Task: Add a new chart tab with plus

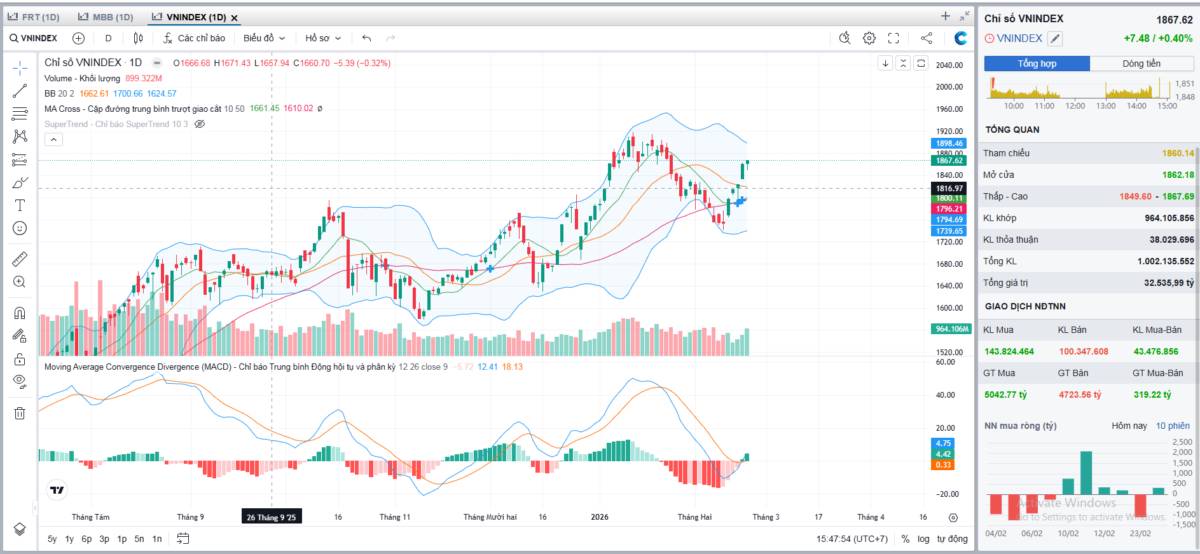Action: pyautogui.click(x=946, y=16)
